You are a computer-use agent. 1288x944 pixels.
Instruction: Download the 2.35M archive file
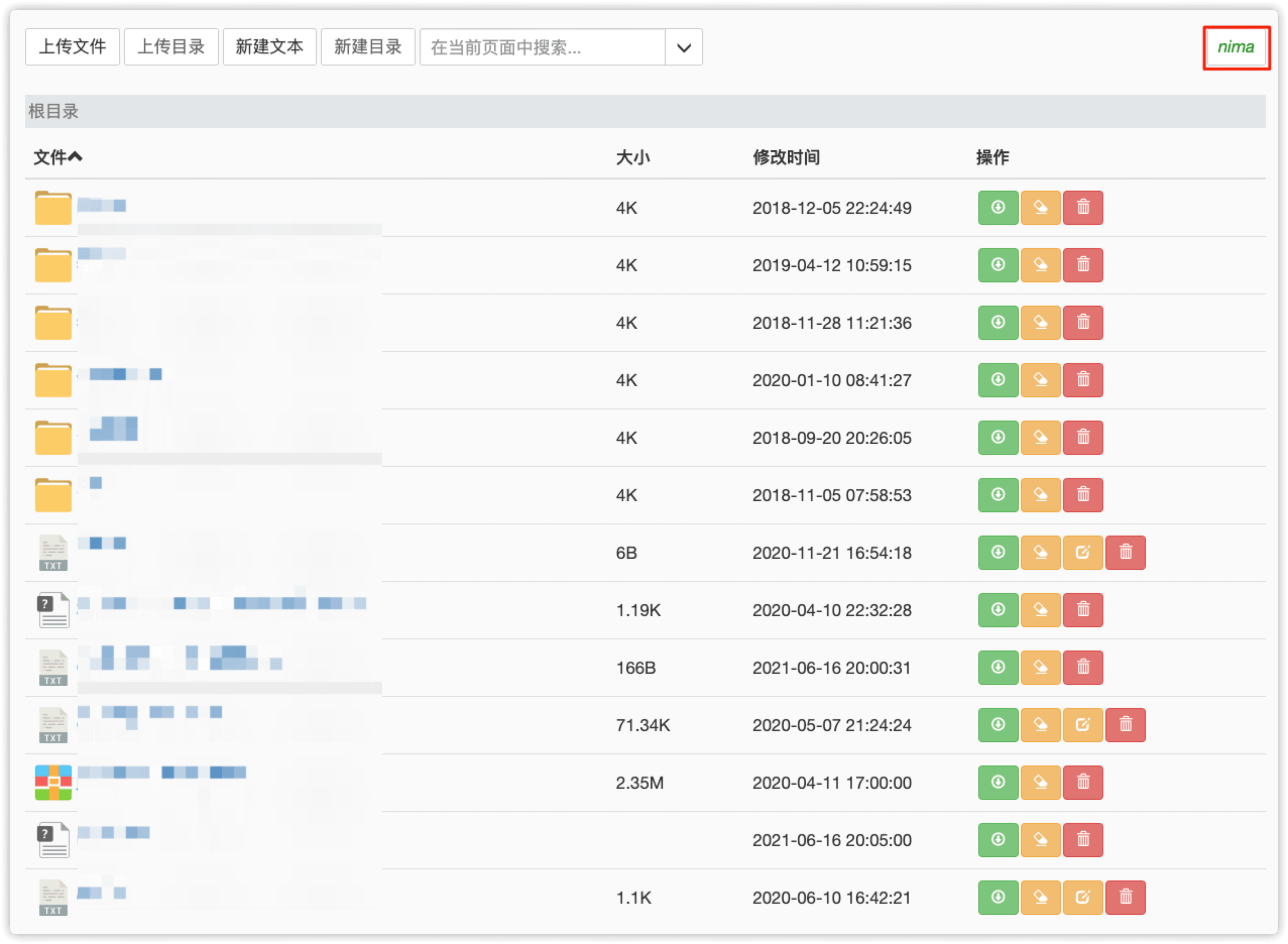point(998,782)
